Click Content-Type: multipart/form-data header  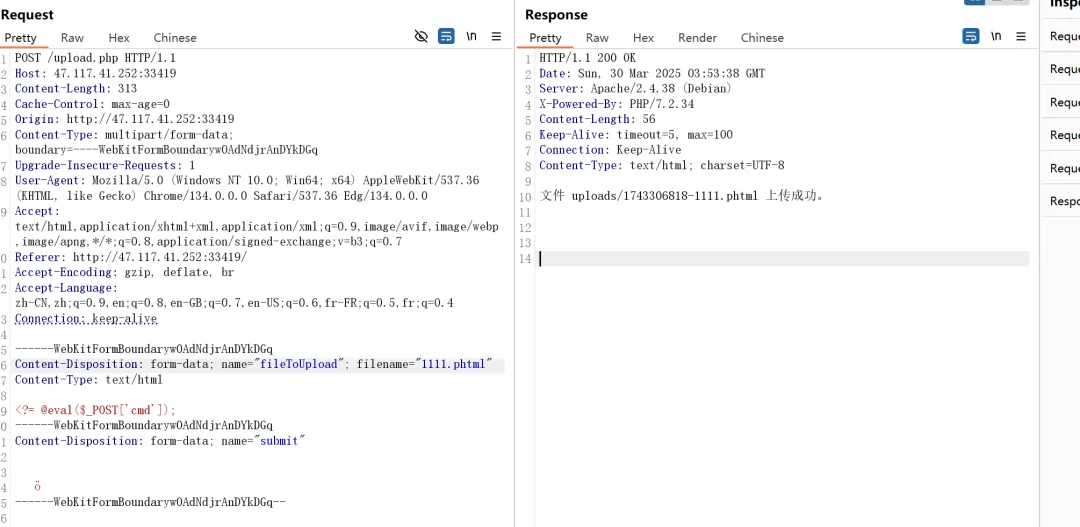[124, 134]
